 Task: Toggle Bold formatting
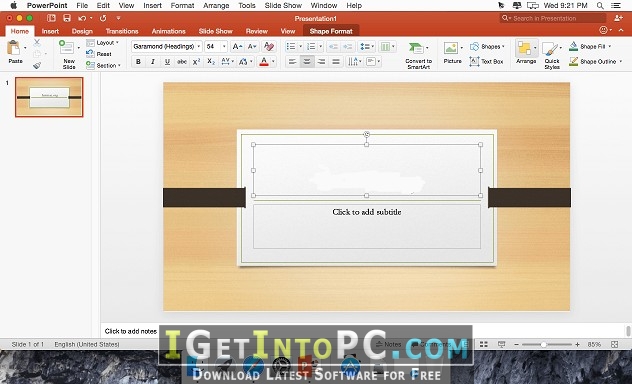pyautogui.click(x=138, y=62)
